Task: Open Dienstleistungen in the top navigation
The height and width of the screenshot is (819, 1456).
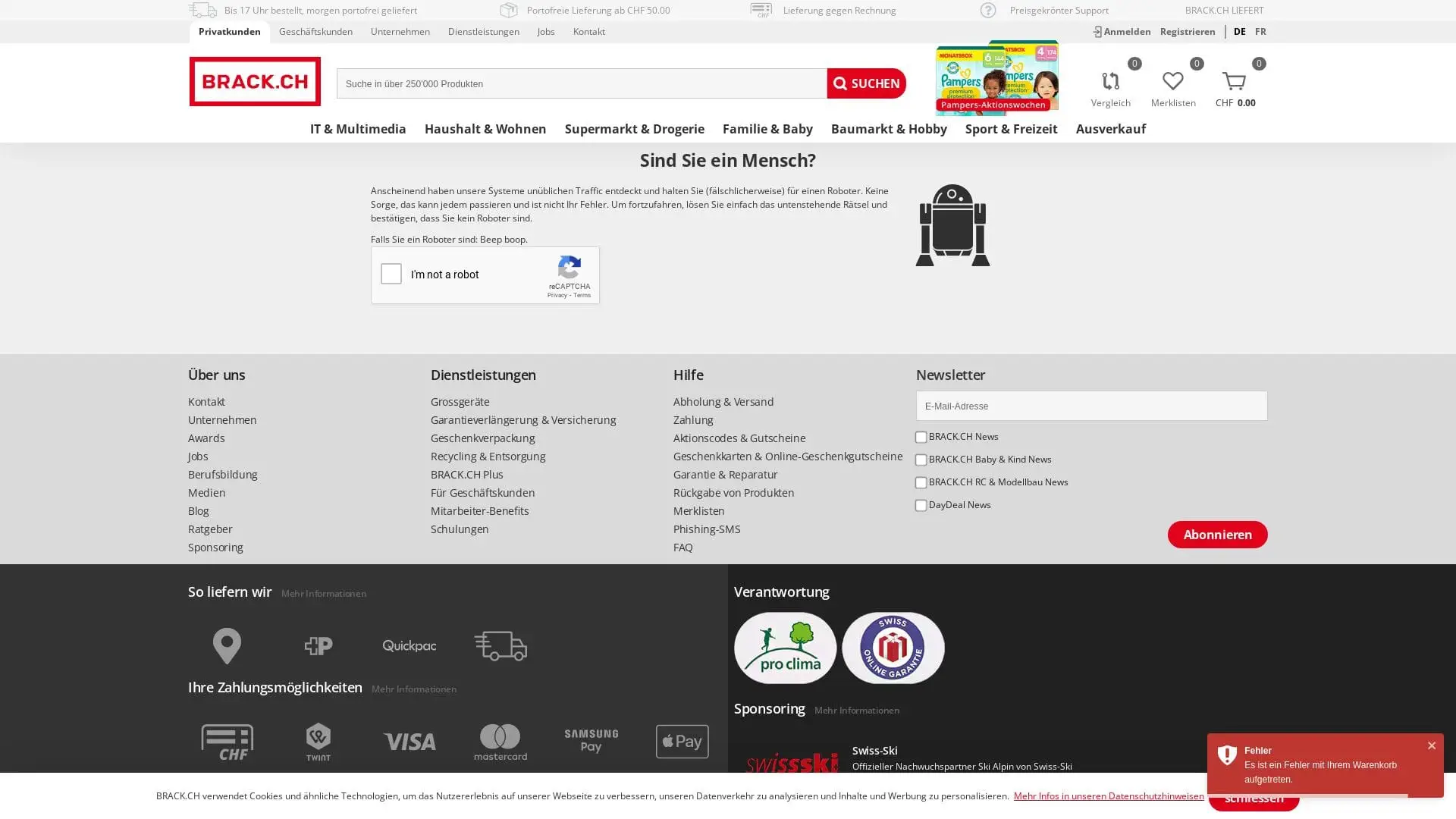Action: tap(484, 32)
